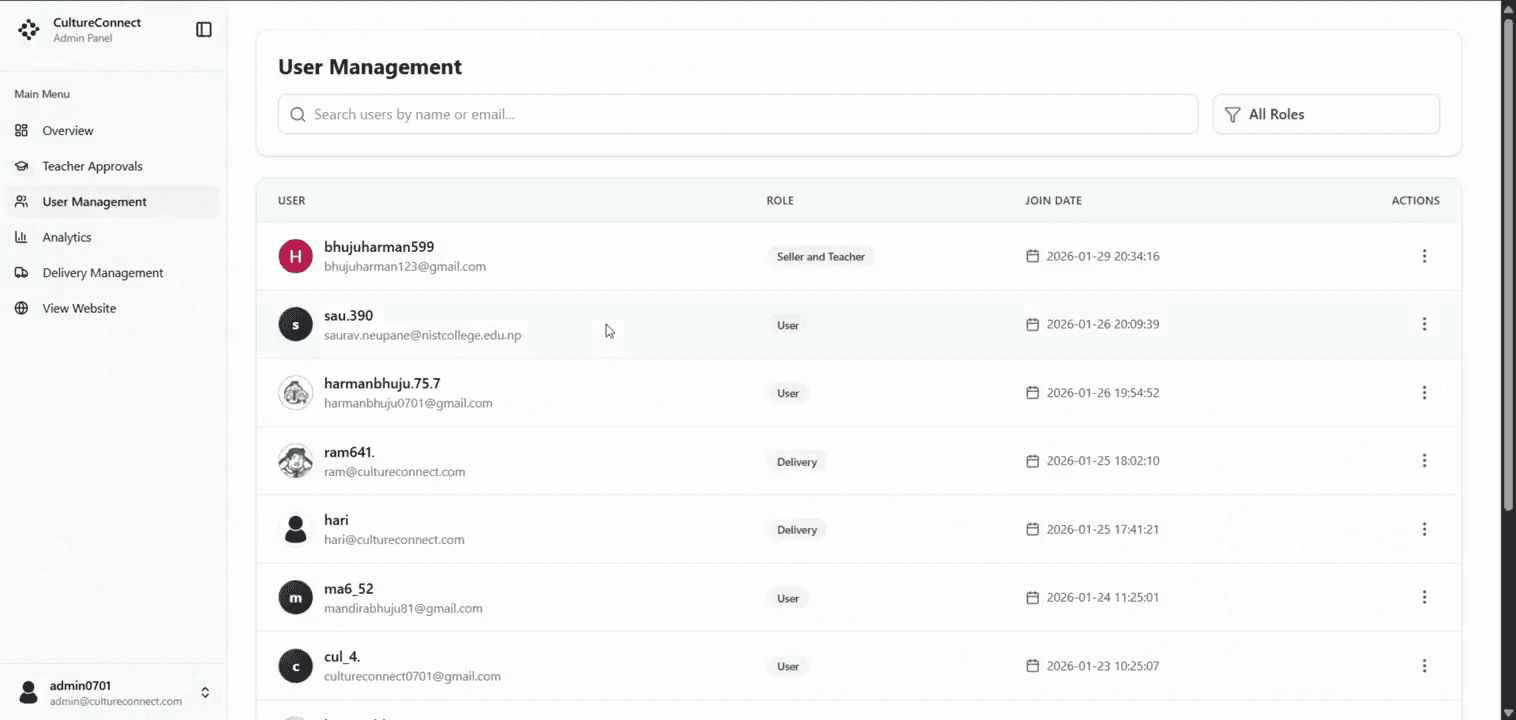The width and height of the screenshot is (1516, 720).
Task: Open the All Roles filter dropdown
Action: 1326,114
